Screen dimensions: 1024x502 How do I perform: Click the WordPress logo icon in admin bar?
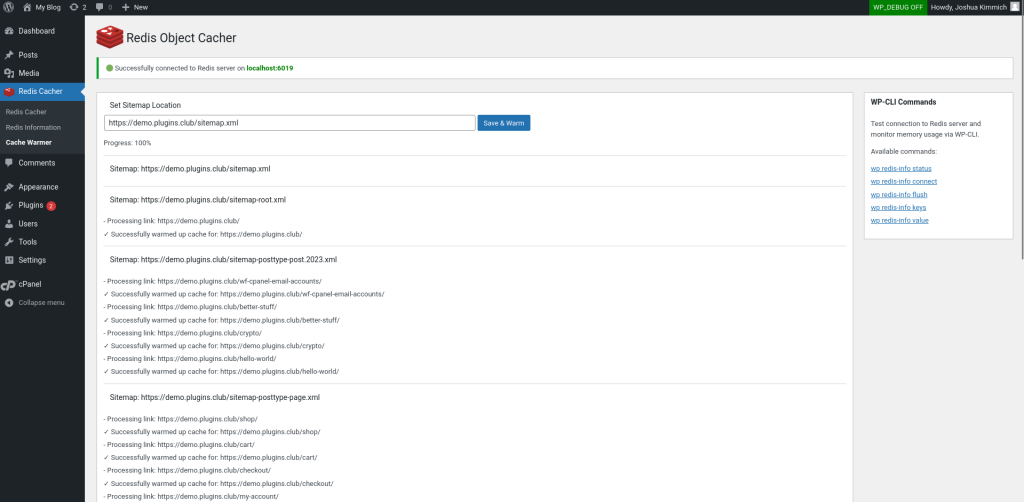pos(8,7)
